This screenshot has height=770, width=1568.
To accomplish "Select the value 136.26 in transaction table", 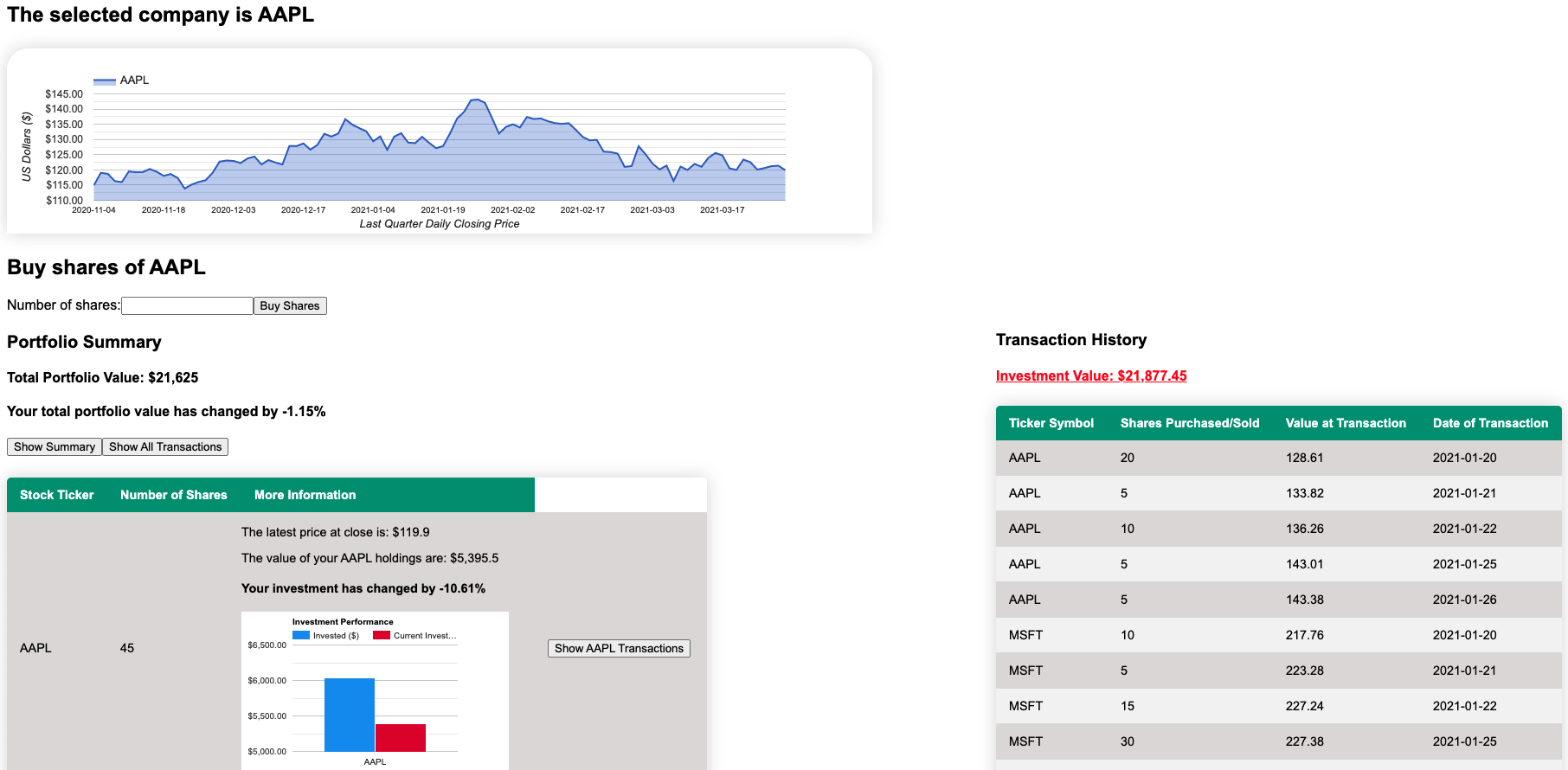I will [x=1305, y=529].
